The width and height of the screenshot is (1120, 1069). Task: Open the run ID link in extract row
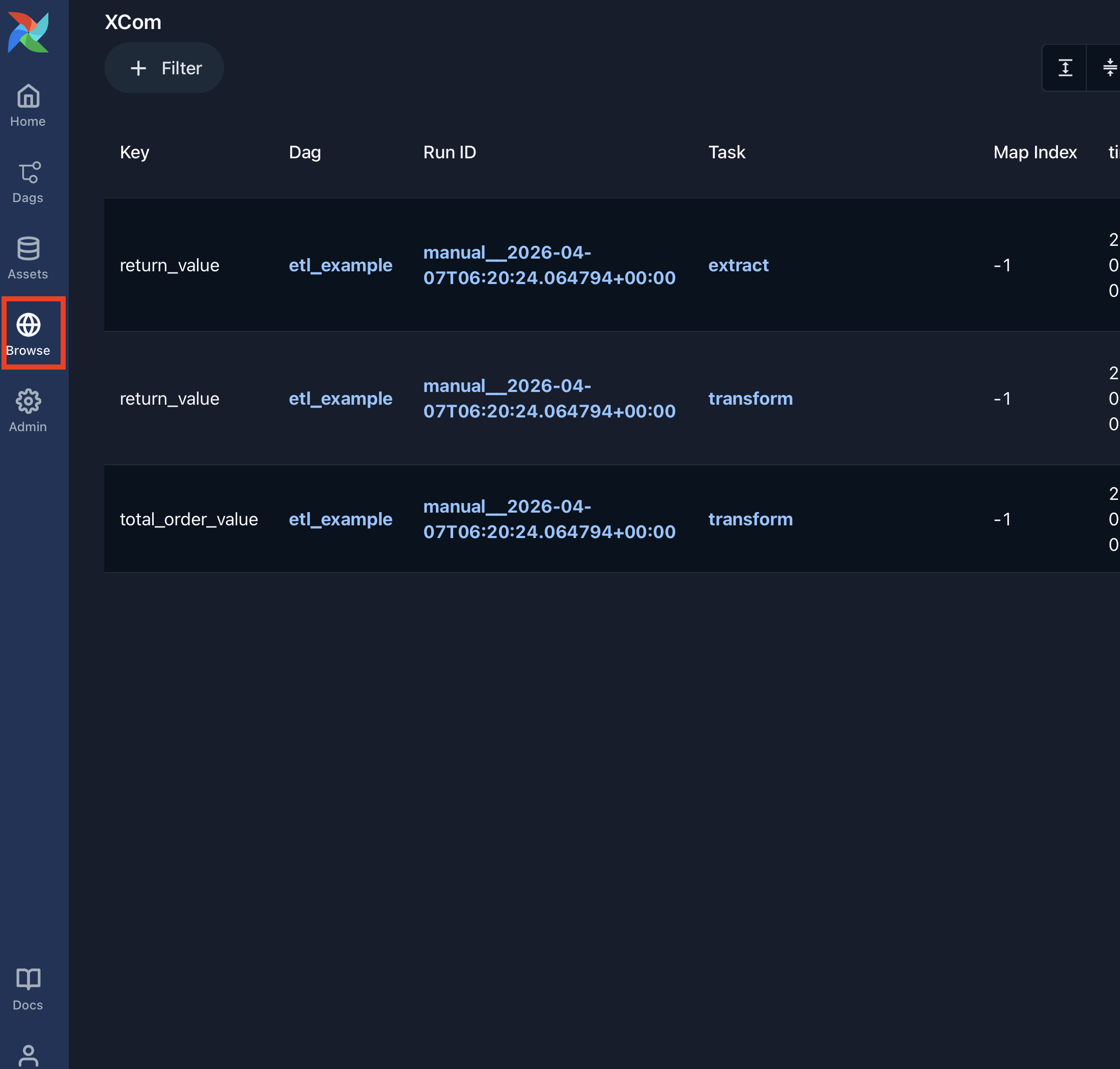click(549, 265)
